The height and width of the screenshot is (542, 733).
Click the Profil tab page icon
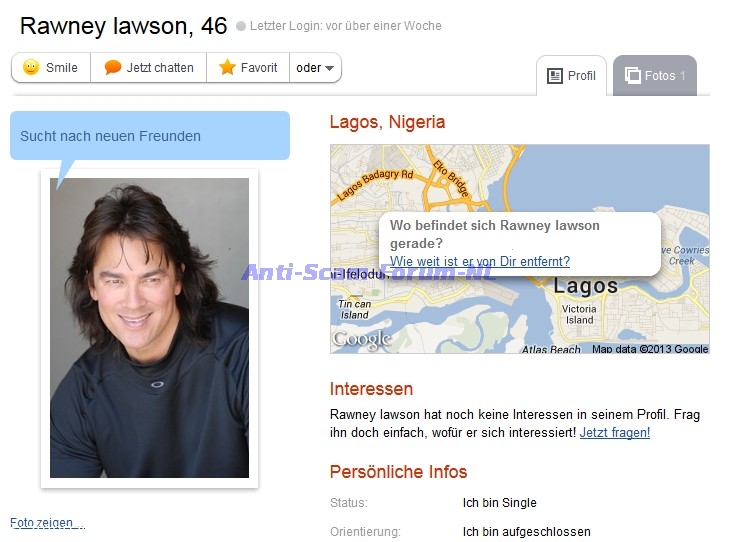click(555, 76)
